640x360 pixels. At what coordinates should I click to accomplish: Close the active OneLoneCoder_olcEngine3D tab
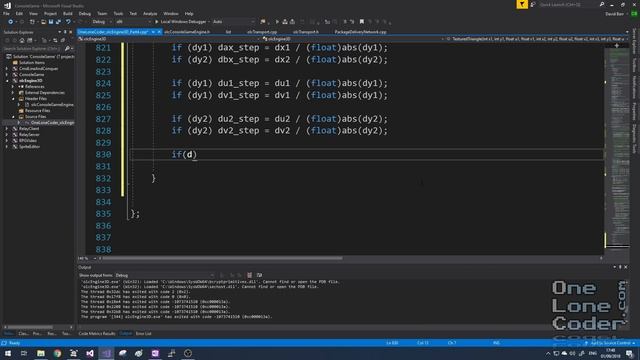tap(159, 32)
